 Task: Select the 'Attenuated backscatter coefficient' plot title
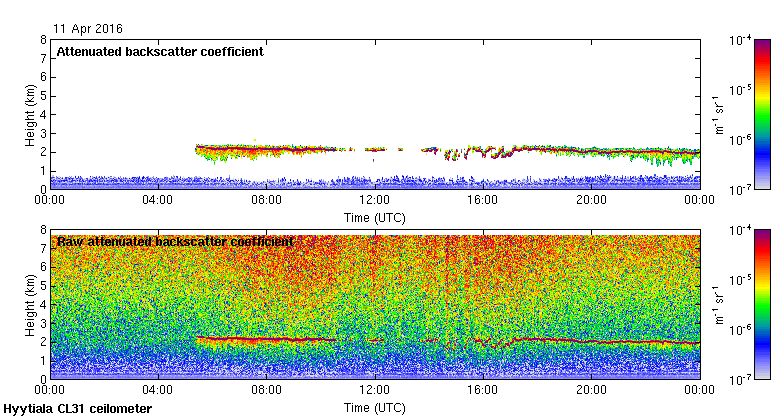(x=160, y=52)
